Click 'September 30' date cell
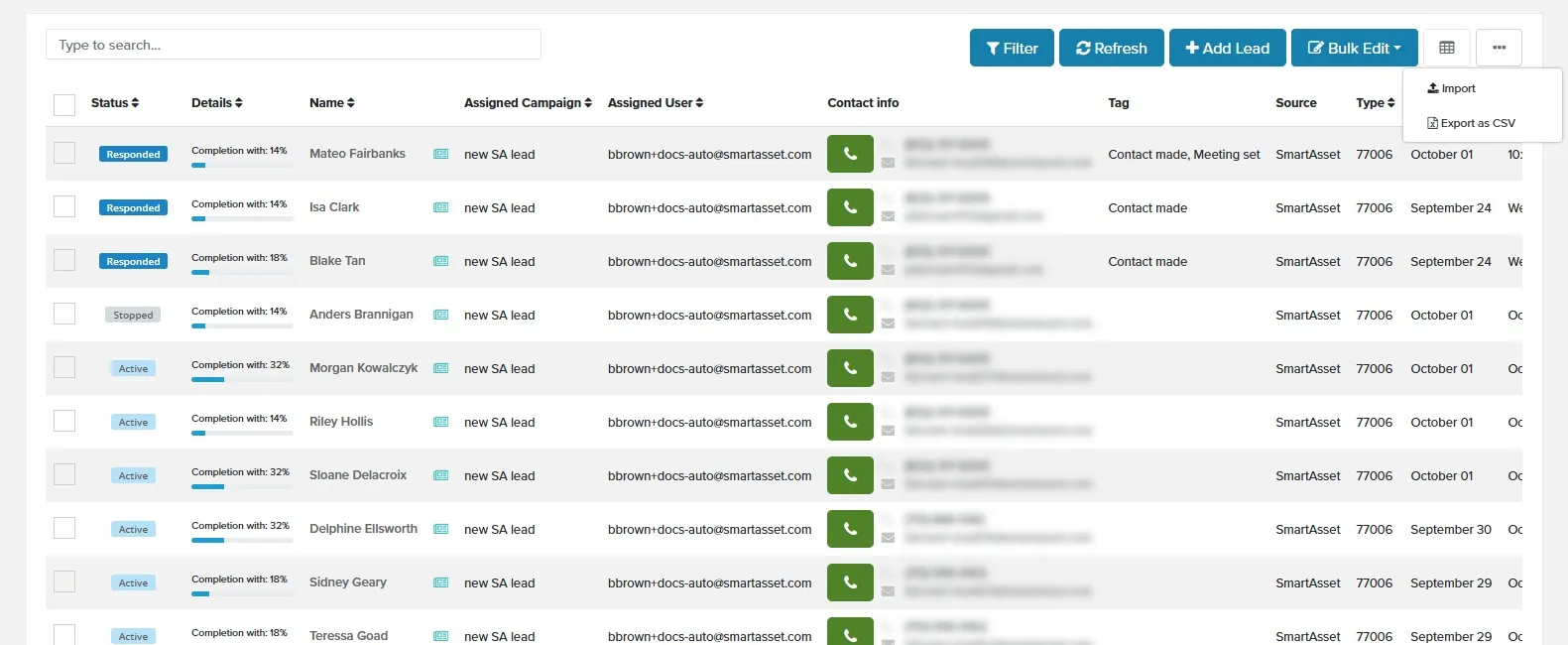This screenshot has height=645, width=1568. pyautogui.click(x=1451, y=529)
